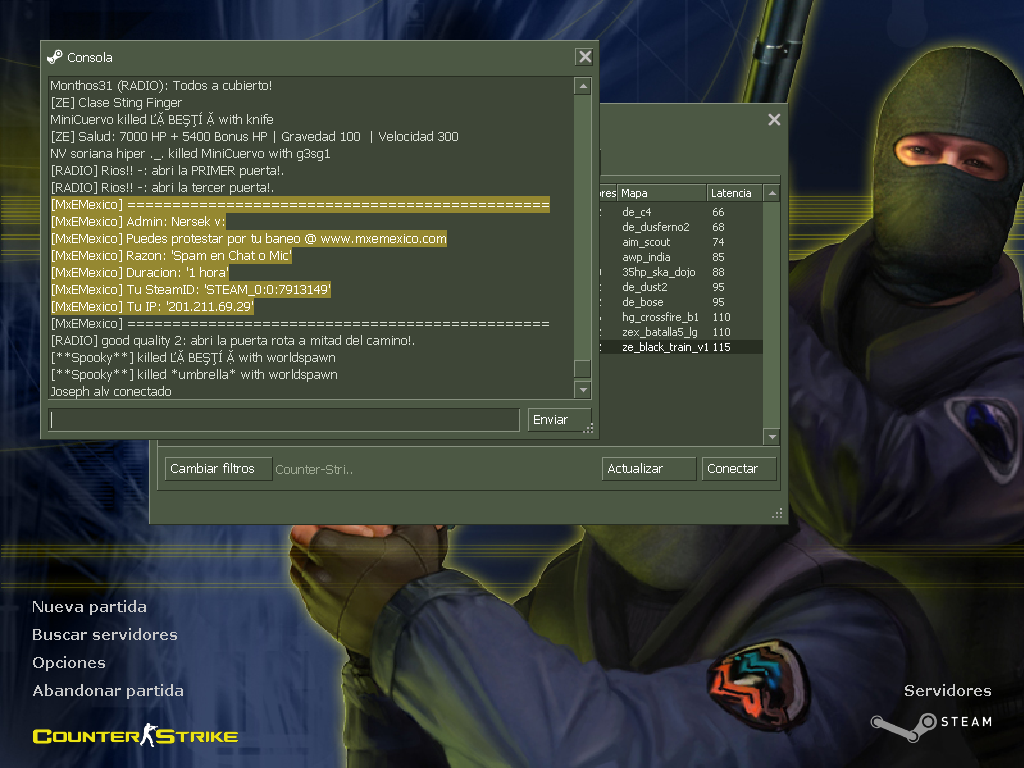The width and height of the screenshot is (1024, 768).
Task: Select the 35hp_ska_dojo server row
Action: tap(680, 272)
